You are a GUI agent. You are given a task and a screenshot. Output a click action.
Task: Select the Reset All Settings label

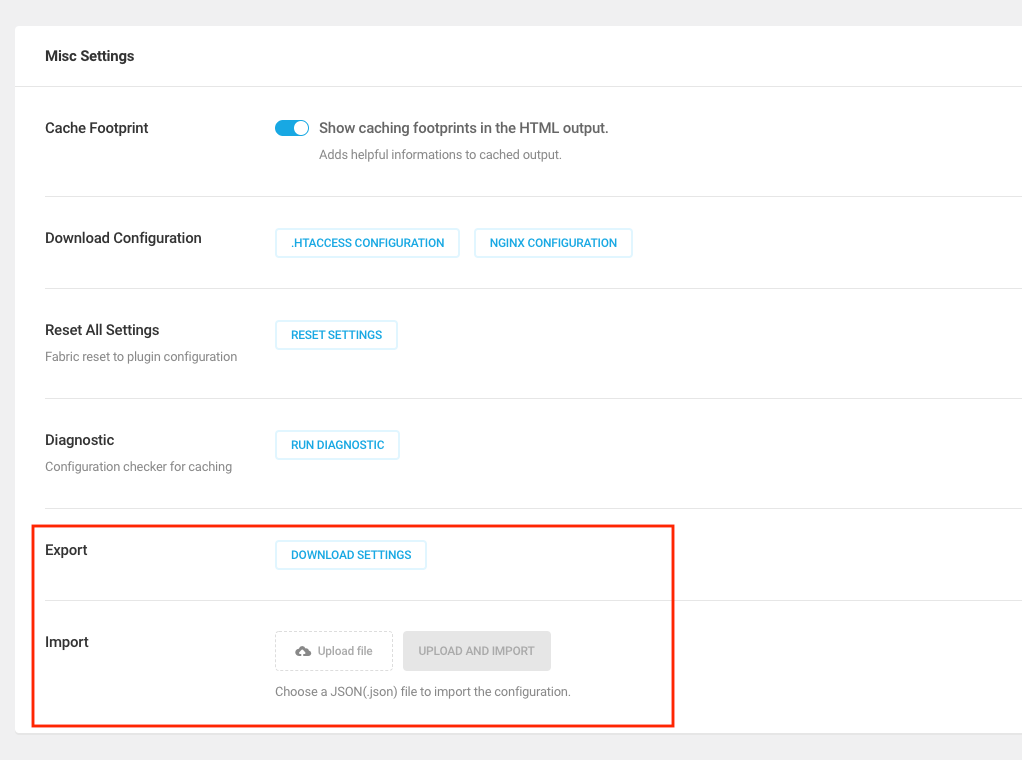click(x=101, y=329)
